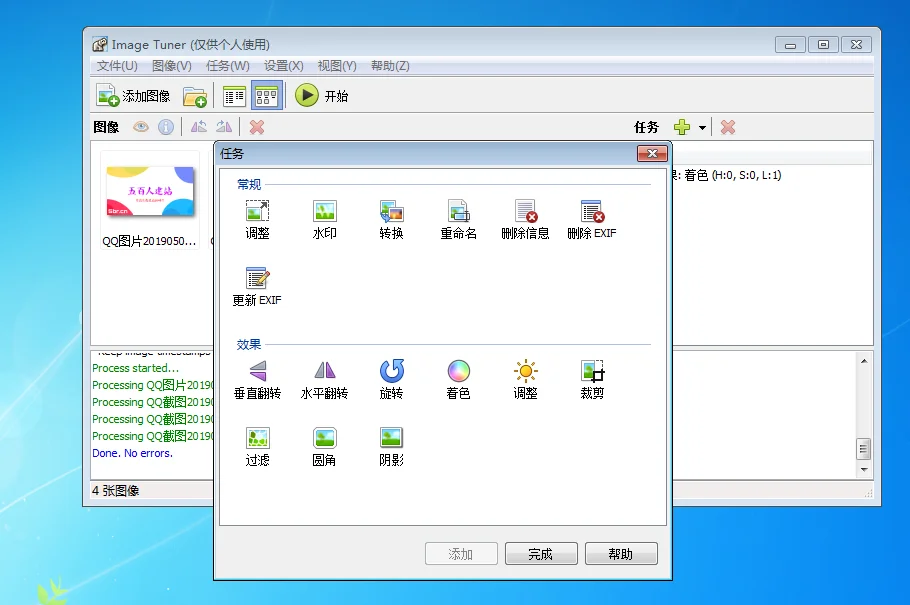Click the red remove image icon
The height and width of the screenshot is (605, 910).
257,127
